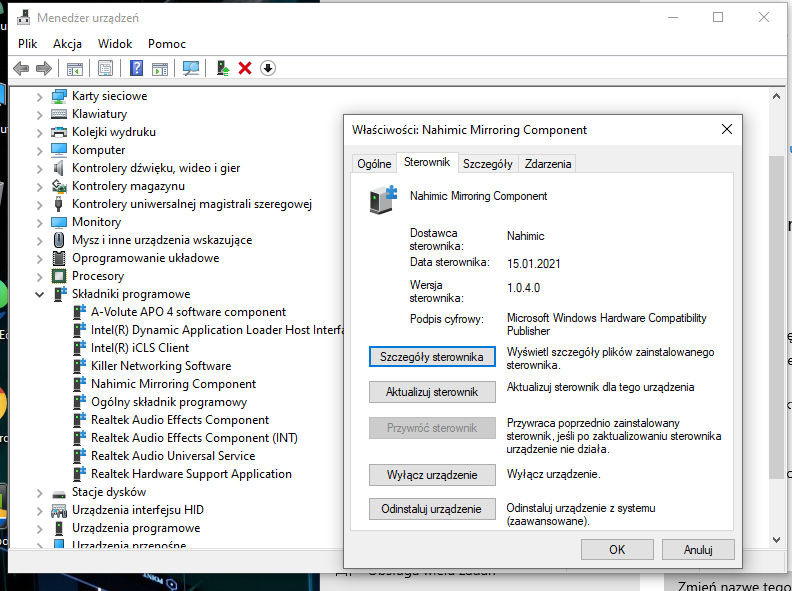Select Nahimic Mirroring Component in tree
792x591 pixels.
click(x=173, y=384)
